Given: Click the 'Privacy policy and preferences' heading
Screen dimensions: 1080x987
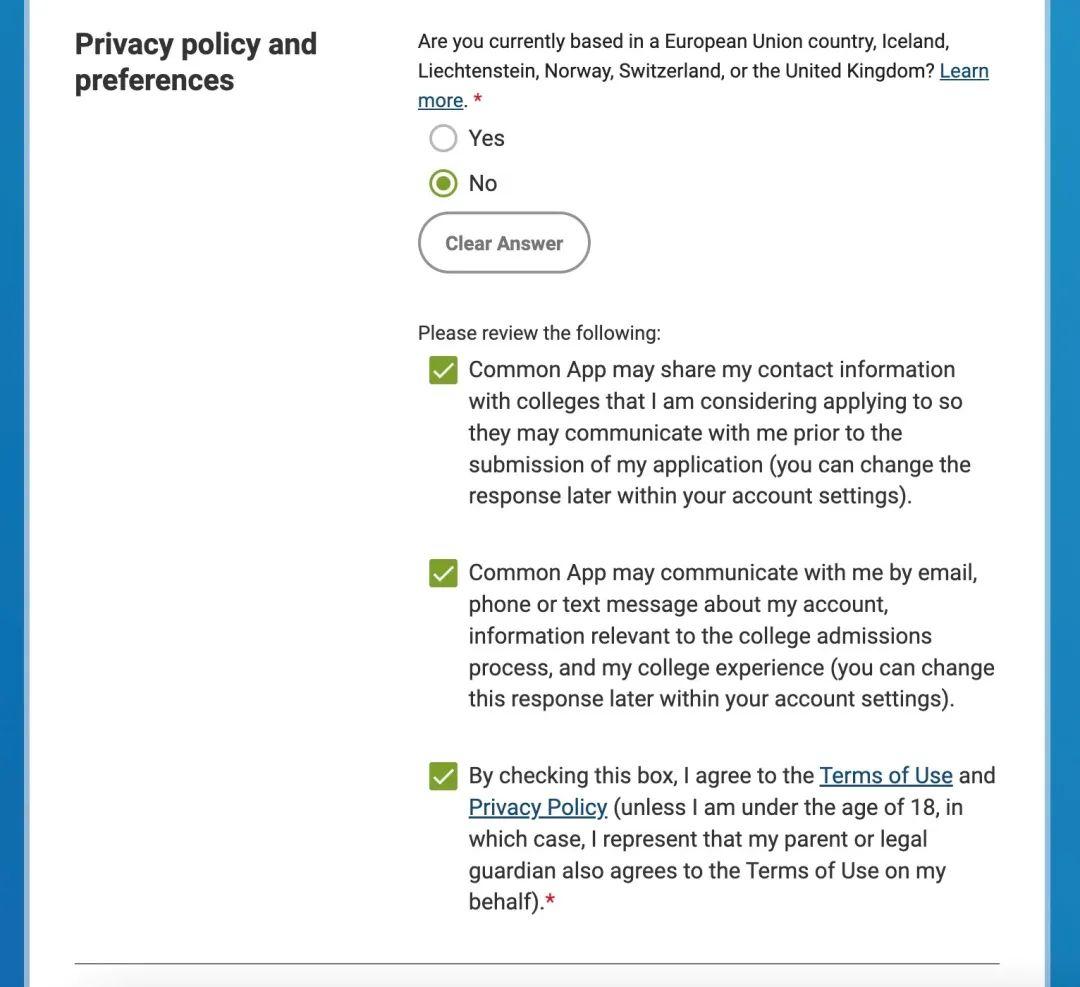Looking at the screenshot, I should click(195, 62).
